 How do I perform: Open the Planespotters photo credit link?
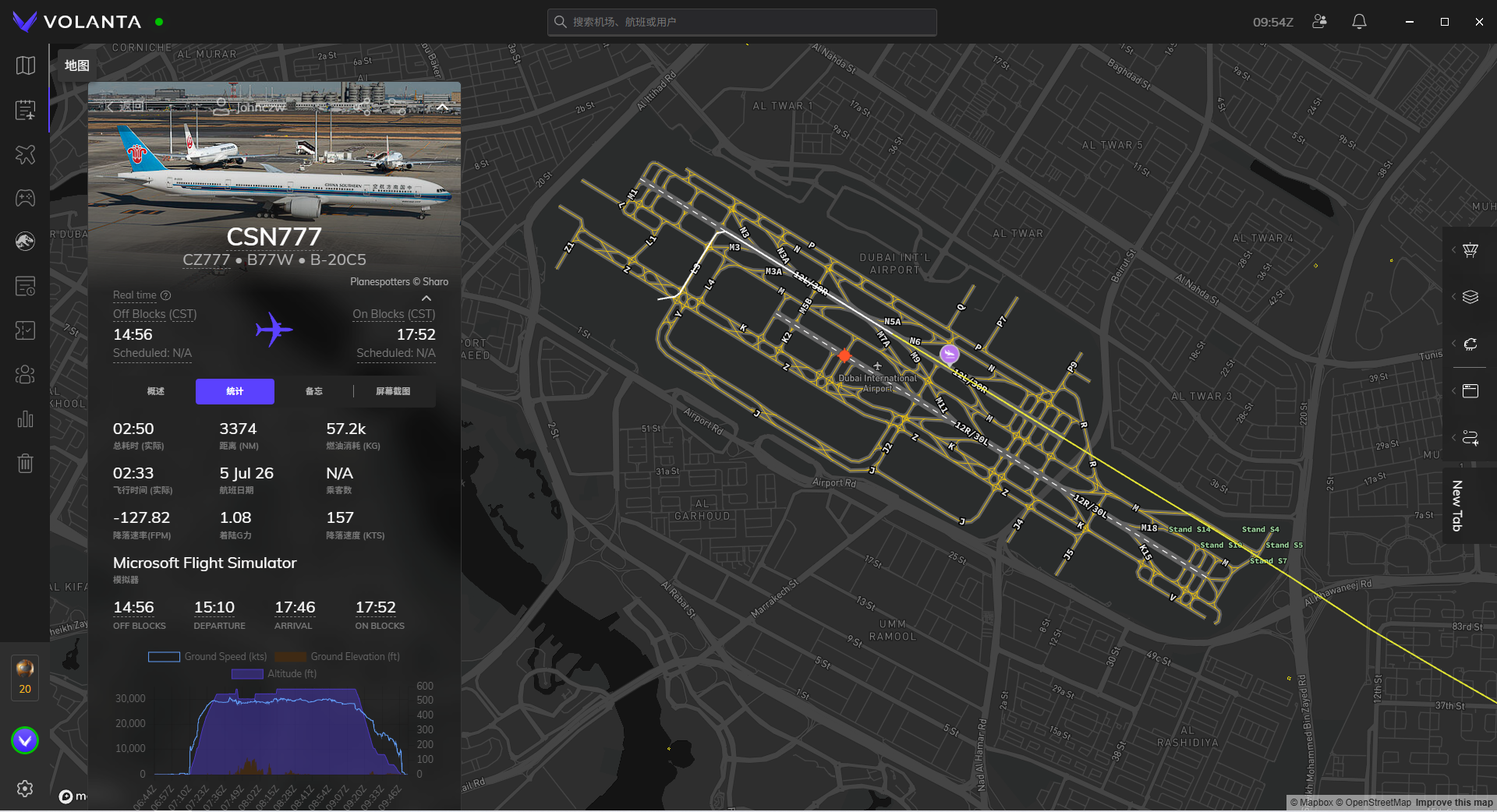coord(399,282)
